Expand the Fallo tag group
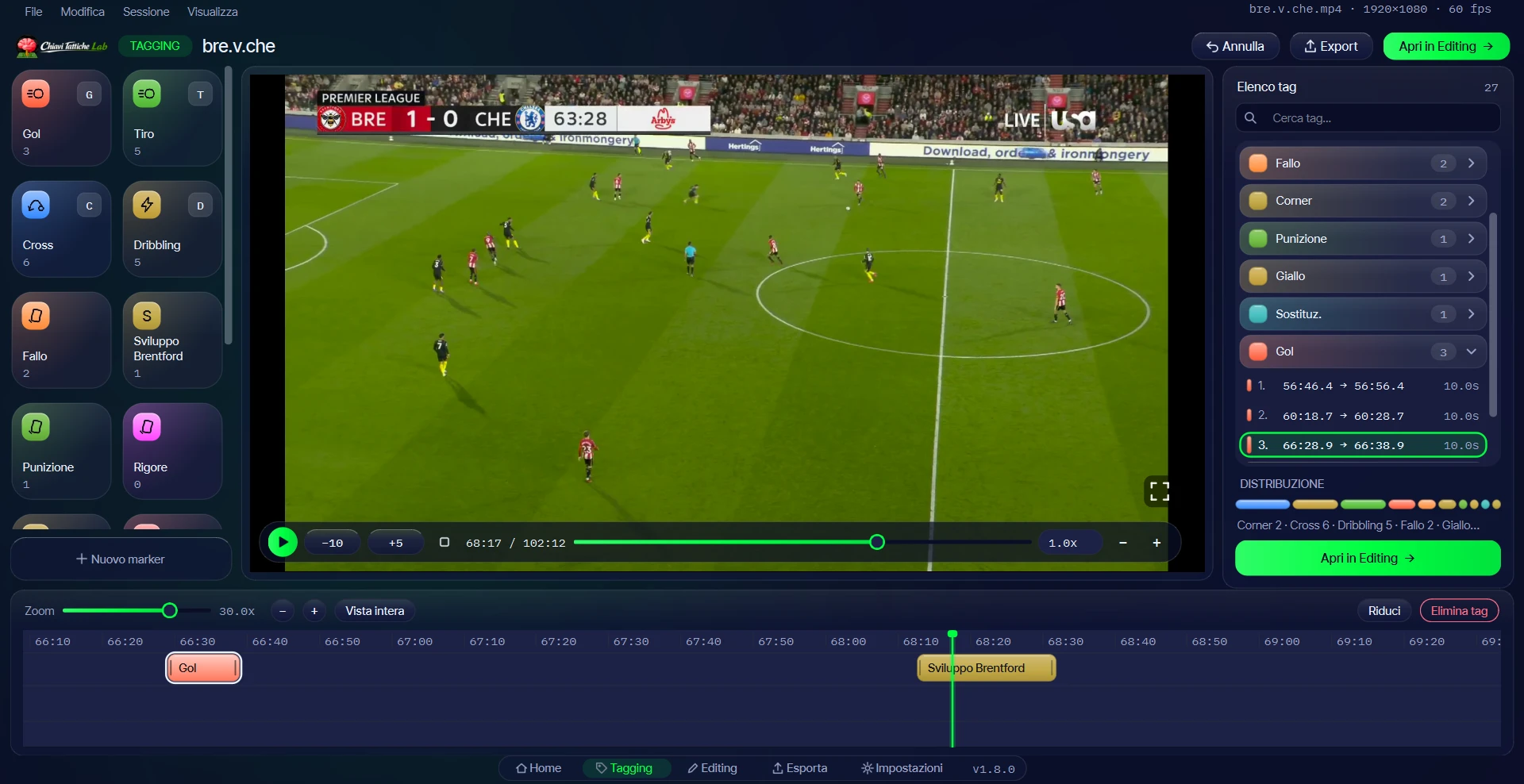The height and width of the screenshot is (784, 1524). [x=1471, y=163]
